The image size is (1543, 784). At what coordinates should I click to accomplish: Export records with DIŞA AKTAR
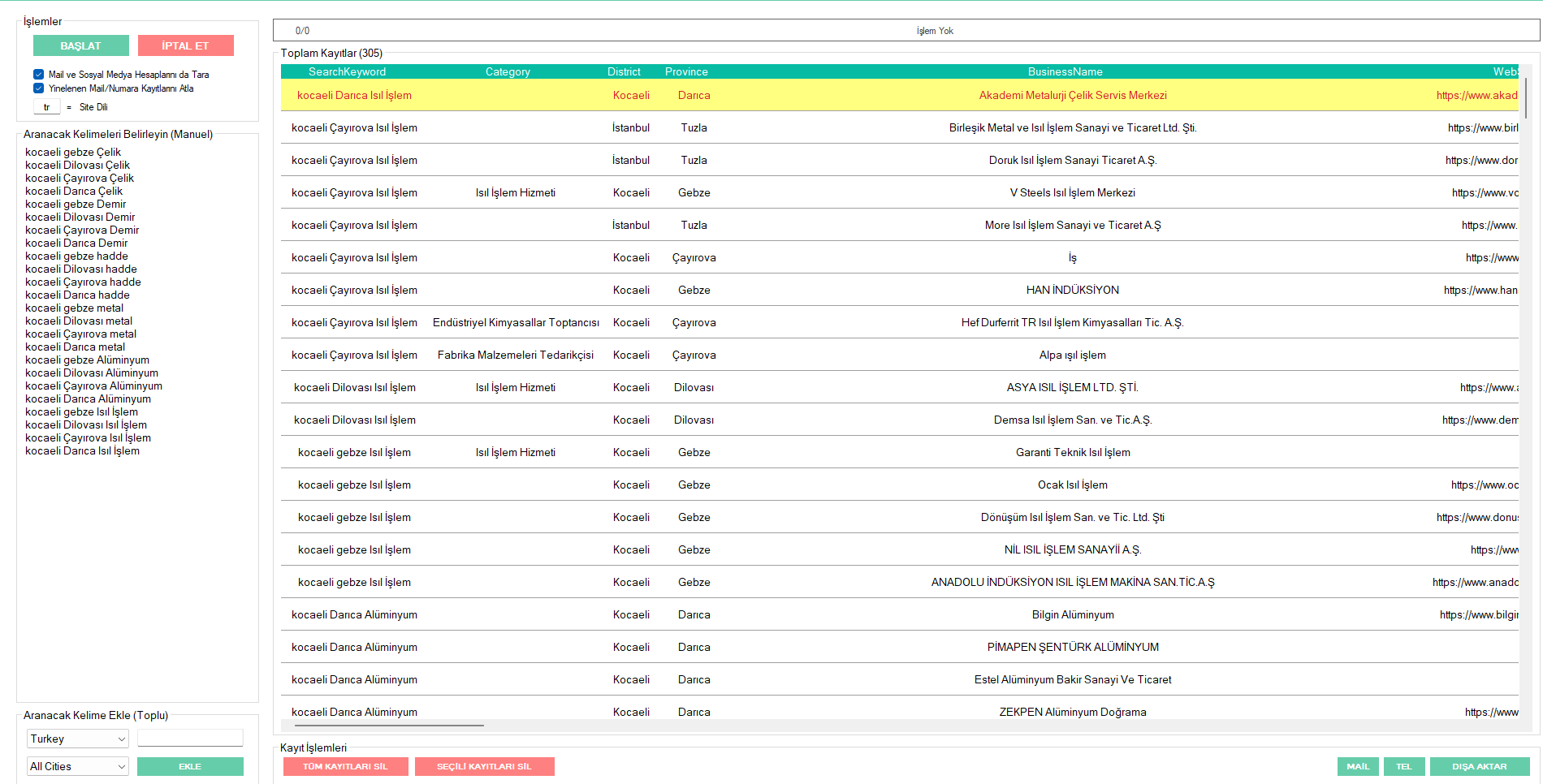[1480, 766]
